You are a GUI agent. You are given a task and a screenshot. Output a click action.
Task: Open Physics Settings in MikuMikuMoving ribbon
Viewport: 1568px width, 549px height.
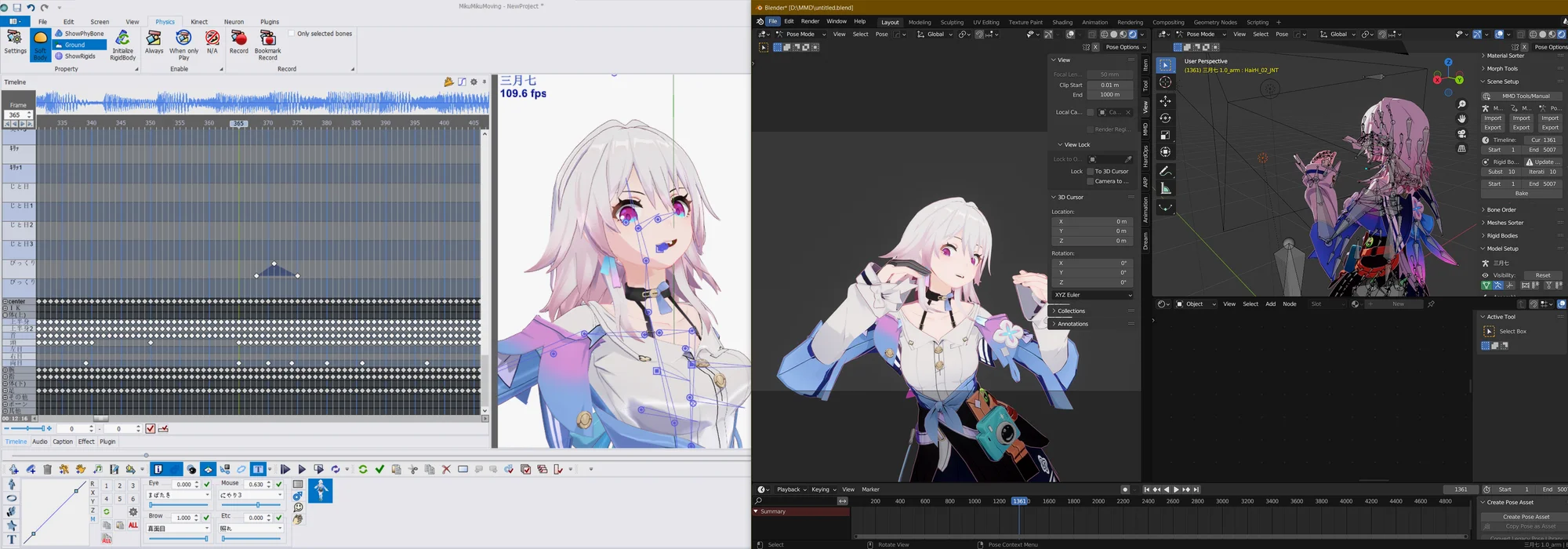15,43
